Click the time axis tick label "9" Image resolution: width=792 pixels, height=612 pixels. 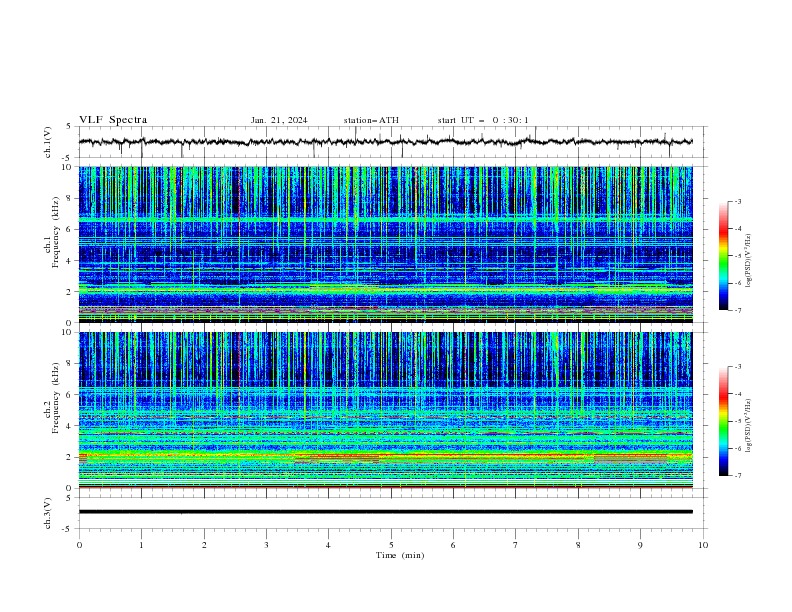click(x=640, y=545)
